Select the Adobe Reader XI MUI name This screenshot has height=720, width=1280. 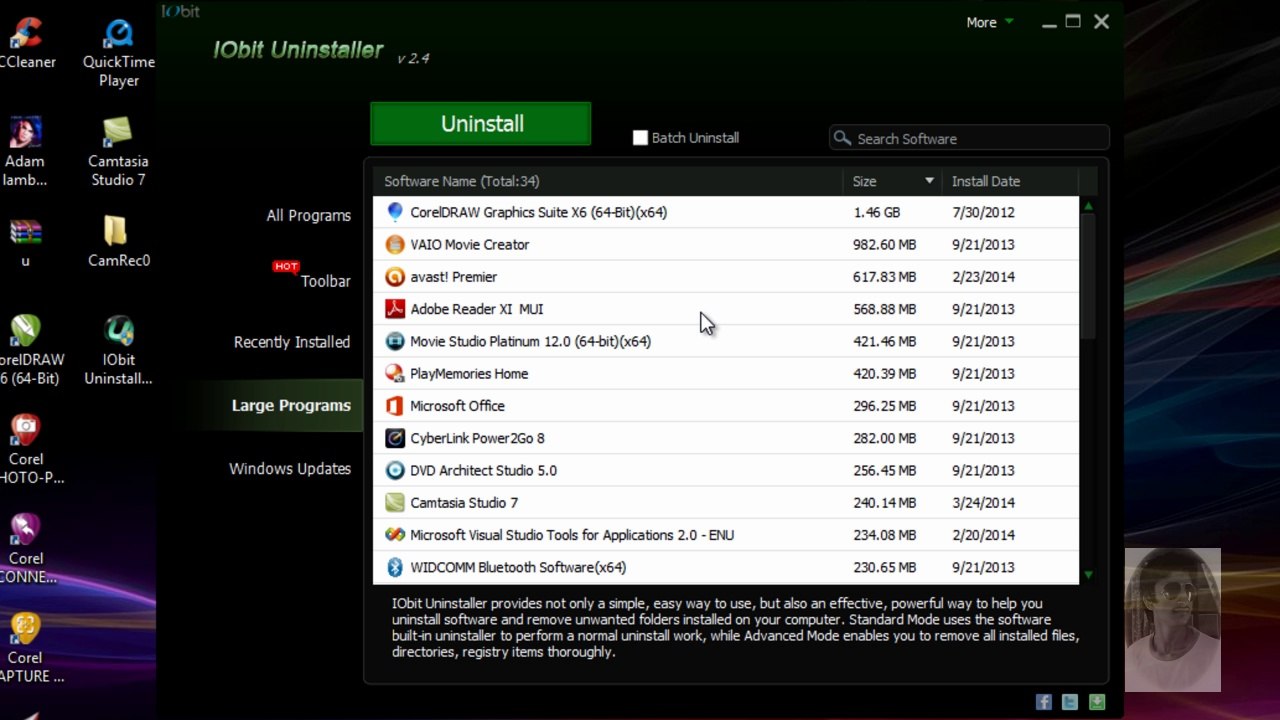476,309
